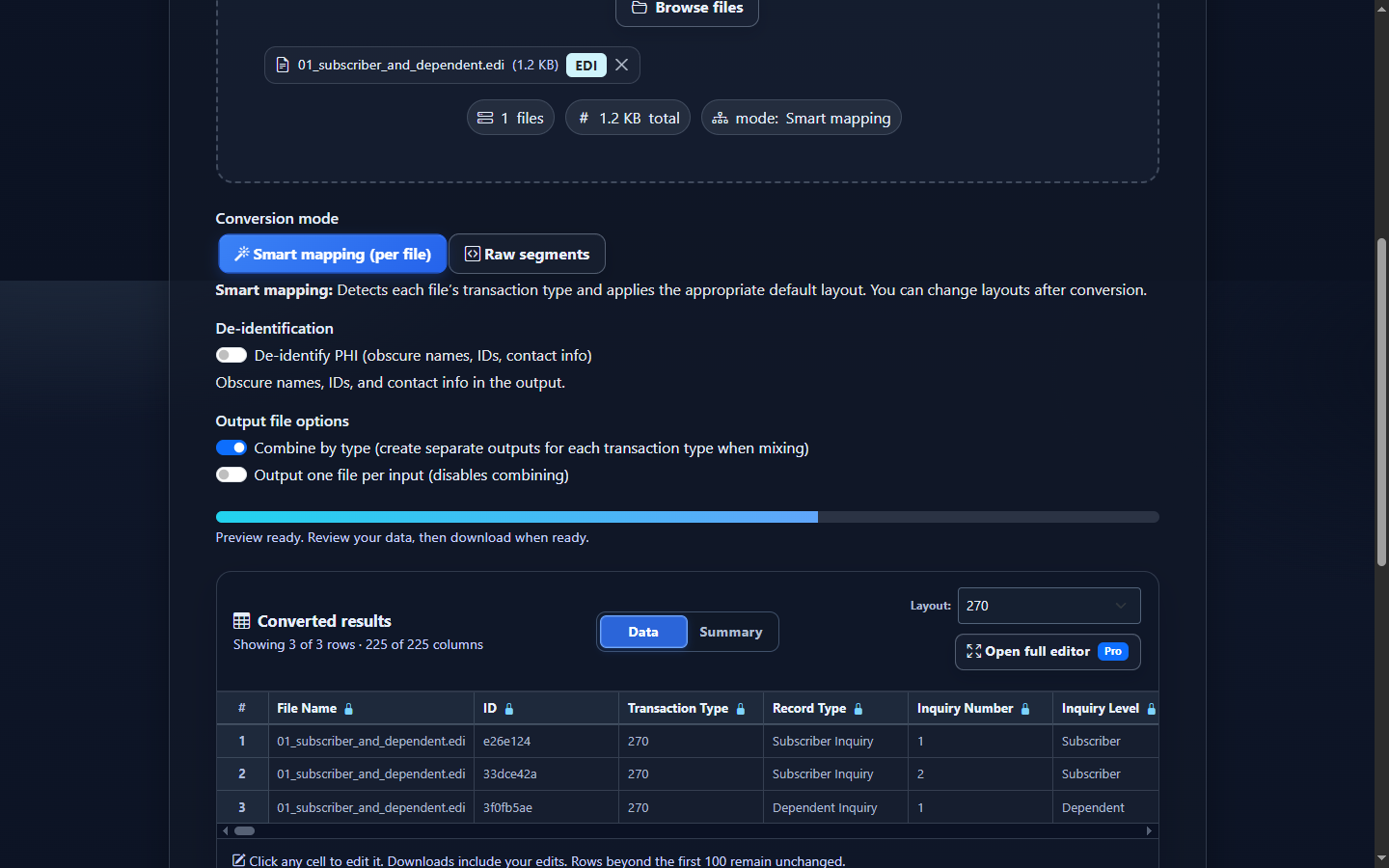Screen dimensions: 1389x868
Task: Click the table grid icon beside Converted results
Action: [x=242, y=621]
